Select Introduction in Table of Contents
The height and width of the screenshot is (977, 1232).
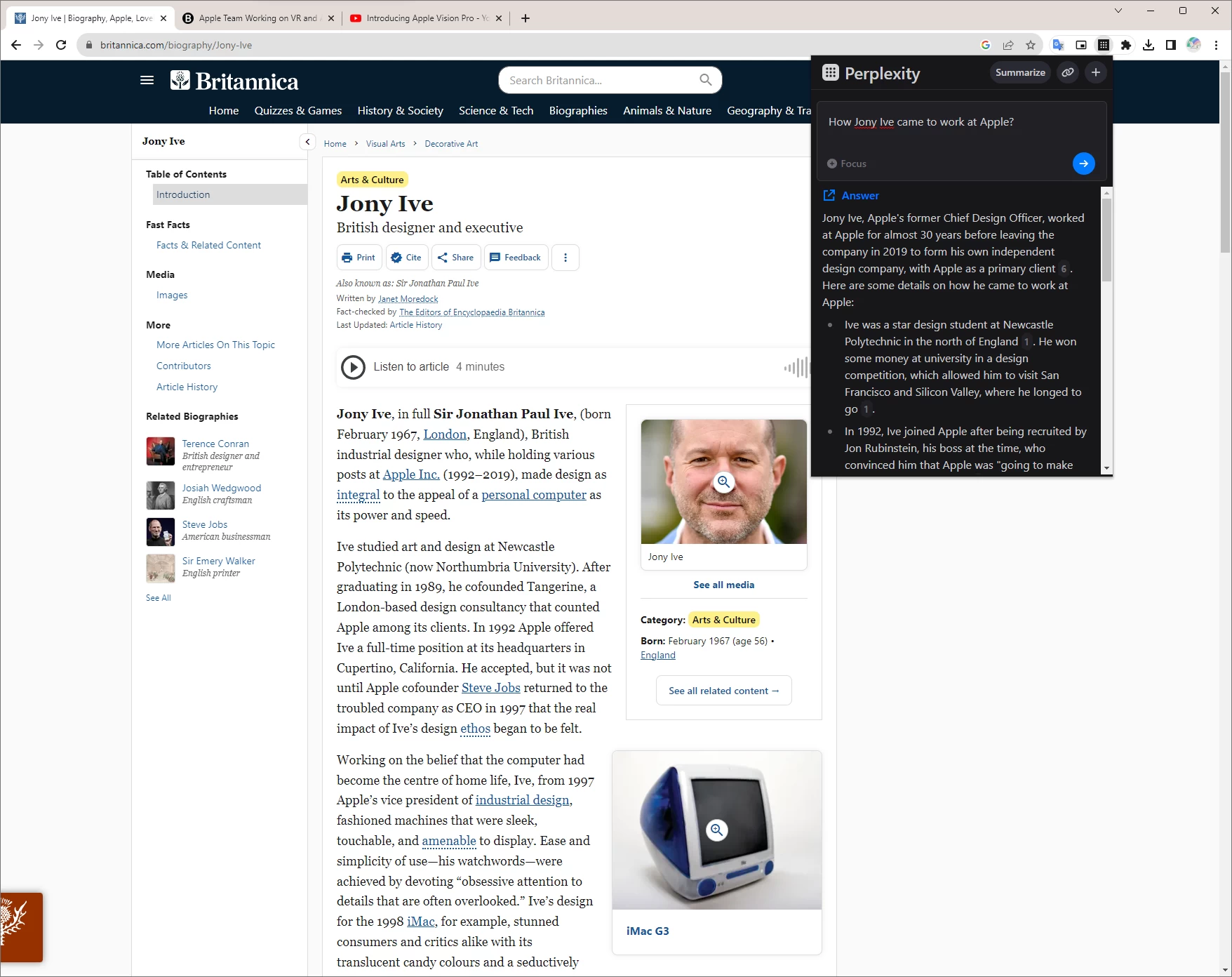coord(230,194)
